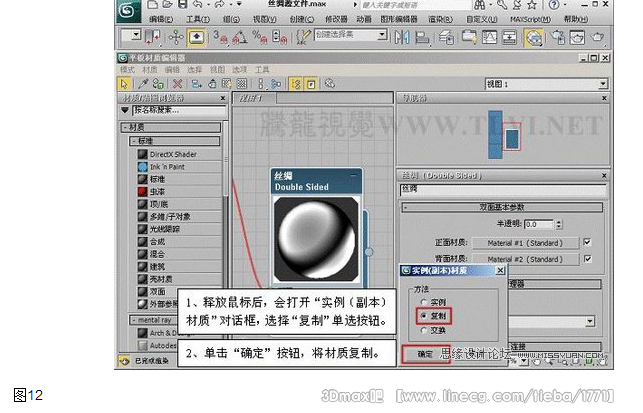Image resolution: width=643 pixels, height=413 pixels.
Task: Click the Open file folder icon
Action: click(x=167, y=5)
